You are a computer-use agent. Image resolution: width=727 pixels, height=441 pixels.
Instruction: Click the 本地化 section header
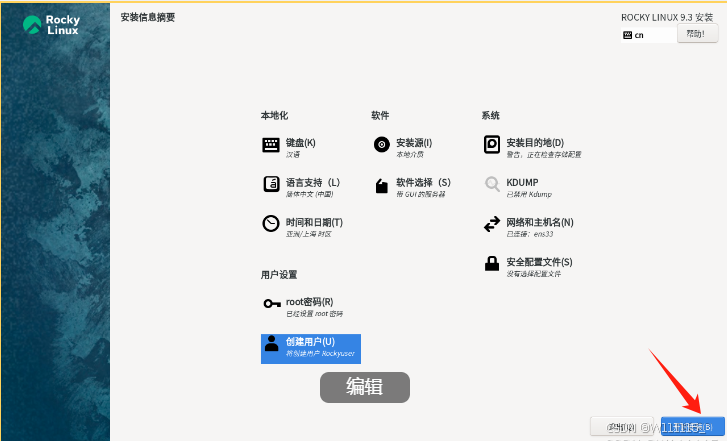pos(274,115)
